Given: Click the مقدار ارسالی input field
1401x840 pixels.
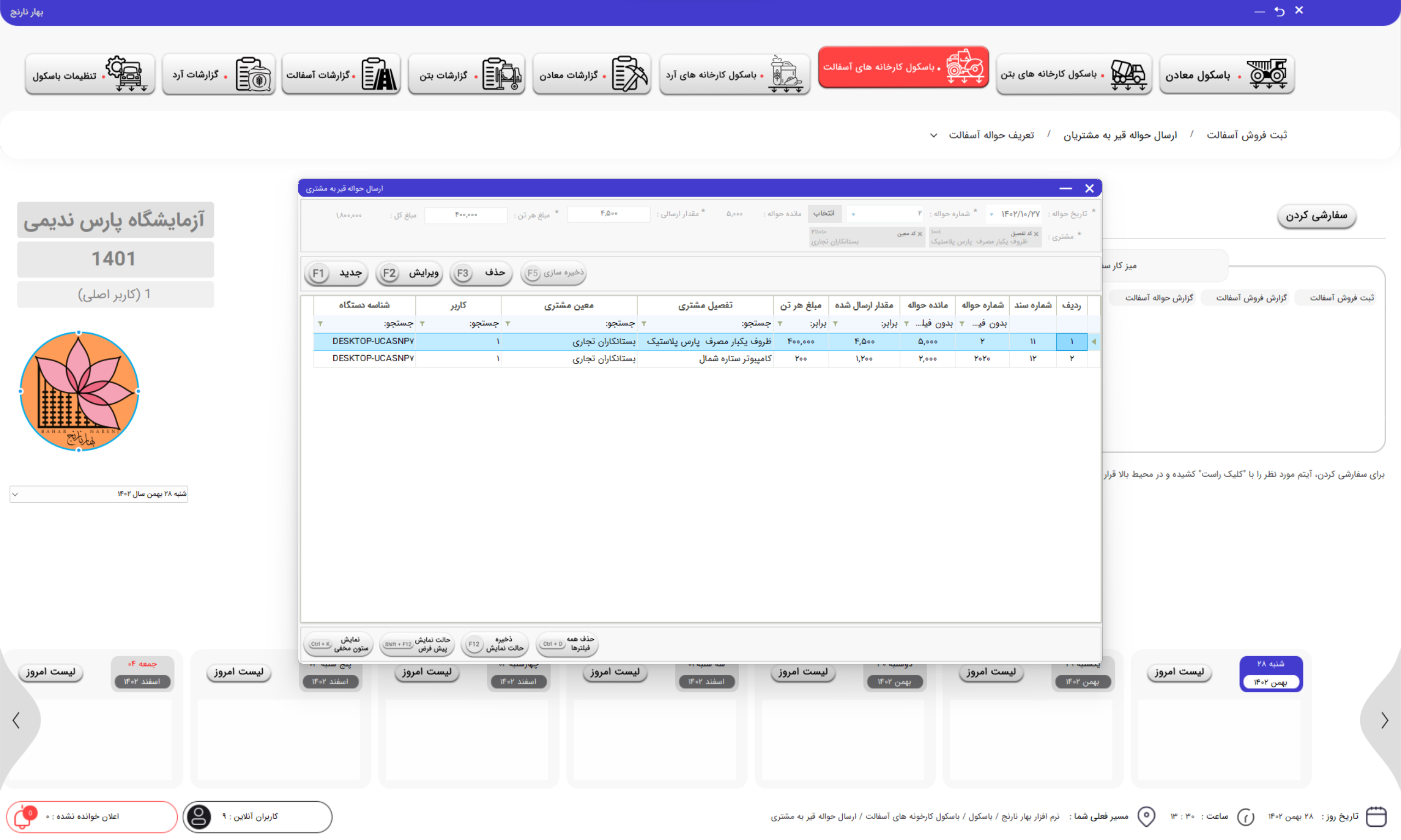Looking at the screenshot, I should (609, 214).
